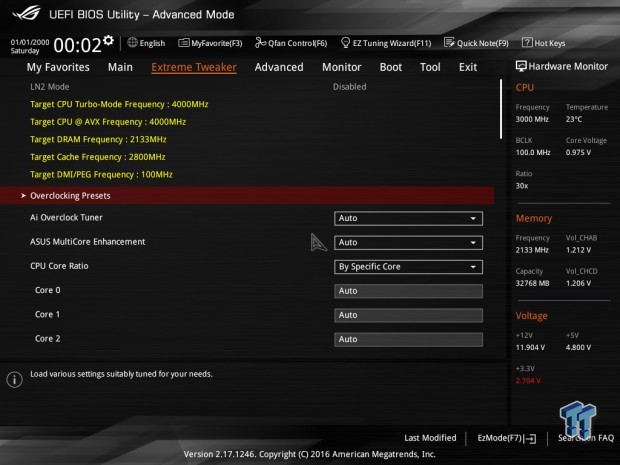Click the Hardware Monitor display icon
The width and height of the screenshot is (620, 465).
click(521, 66)
